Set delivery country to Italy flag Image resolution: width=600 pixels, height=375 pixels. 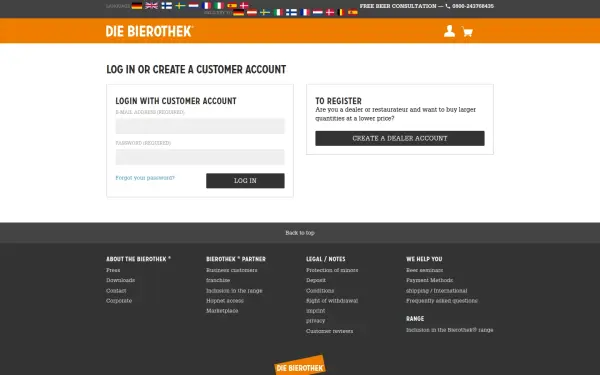278,12
